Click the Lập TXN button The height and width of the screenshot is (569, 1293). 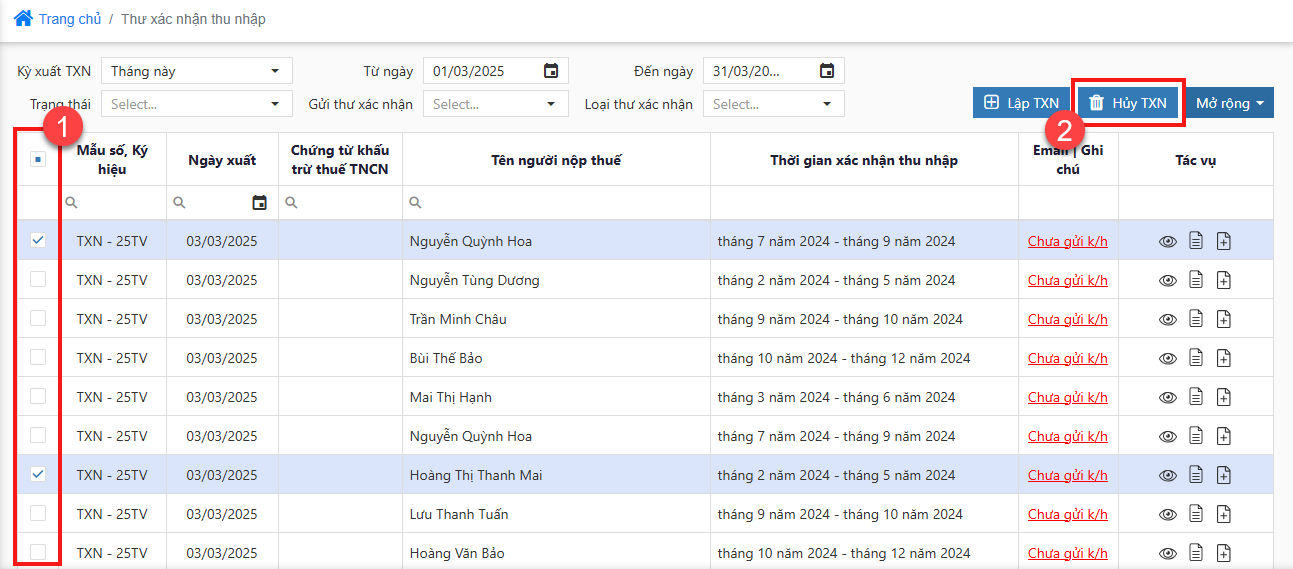coord(1021,103)
